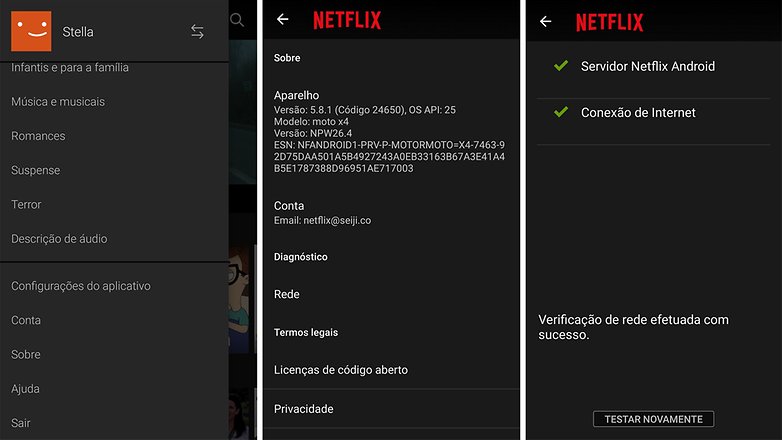Open Sobre in the side menu
This screenshot has width=782, height=440.
coord(26,355)
